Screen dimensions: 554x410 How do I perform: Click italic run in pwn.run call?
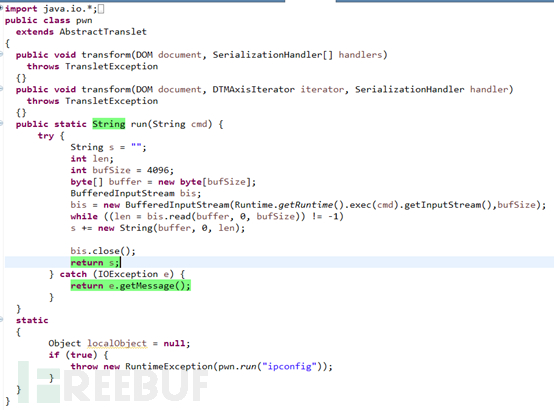(248, 367)
